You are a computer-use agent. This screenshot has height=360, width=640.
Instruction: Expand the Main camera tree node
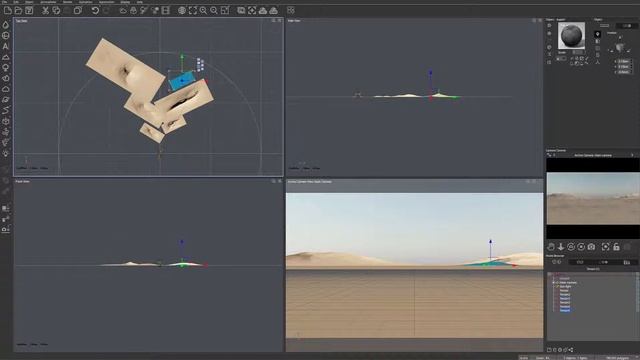point(554,282)
